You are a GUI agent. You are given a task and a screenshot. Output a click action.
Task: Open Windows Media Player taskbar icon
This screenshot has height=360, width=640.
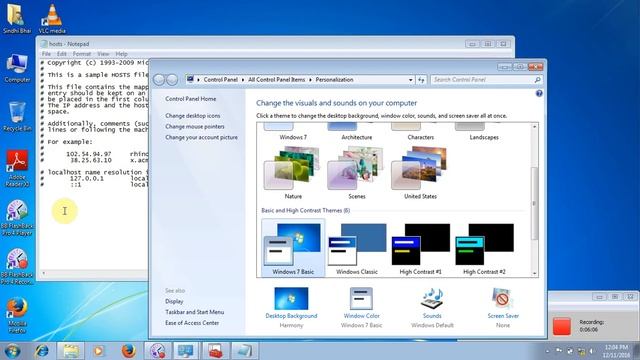pyautogui.click(x=98, y=351)
